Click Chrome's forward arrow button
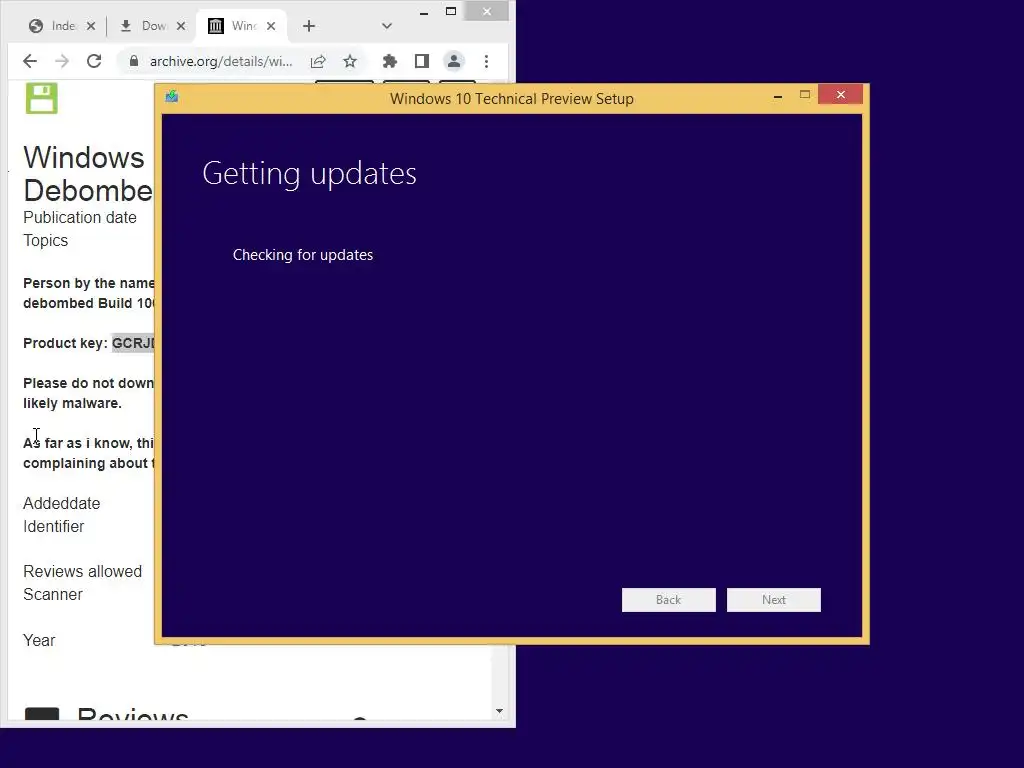Image resolution: width=1024 pixels, height=768 pixels. tap(62, 61)
